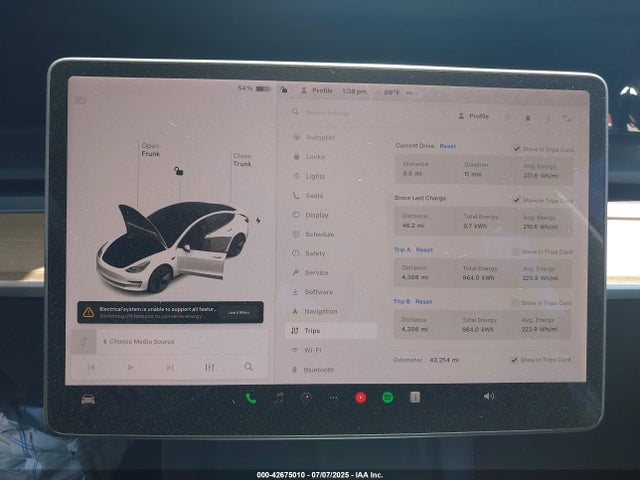Adjust volume via speaker icon
Image resolution: width=640 pixels, height=480 pixels.
(489, 396)
